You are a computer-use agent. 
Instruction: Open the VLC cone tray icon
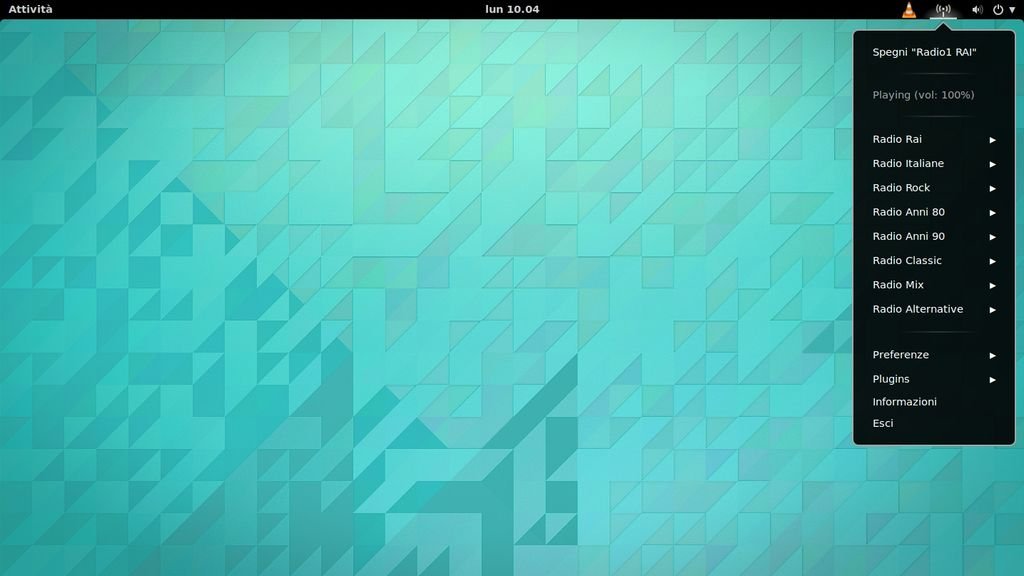point(909,9)
